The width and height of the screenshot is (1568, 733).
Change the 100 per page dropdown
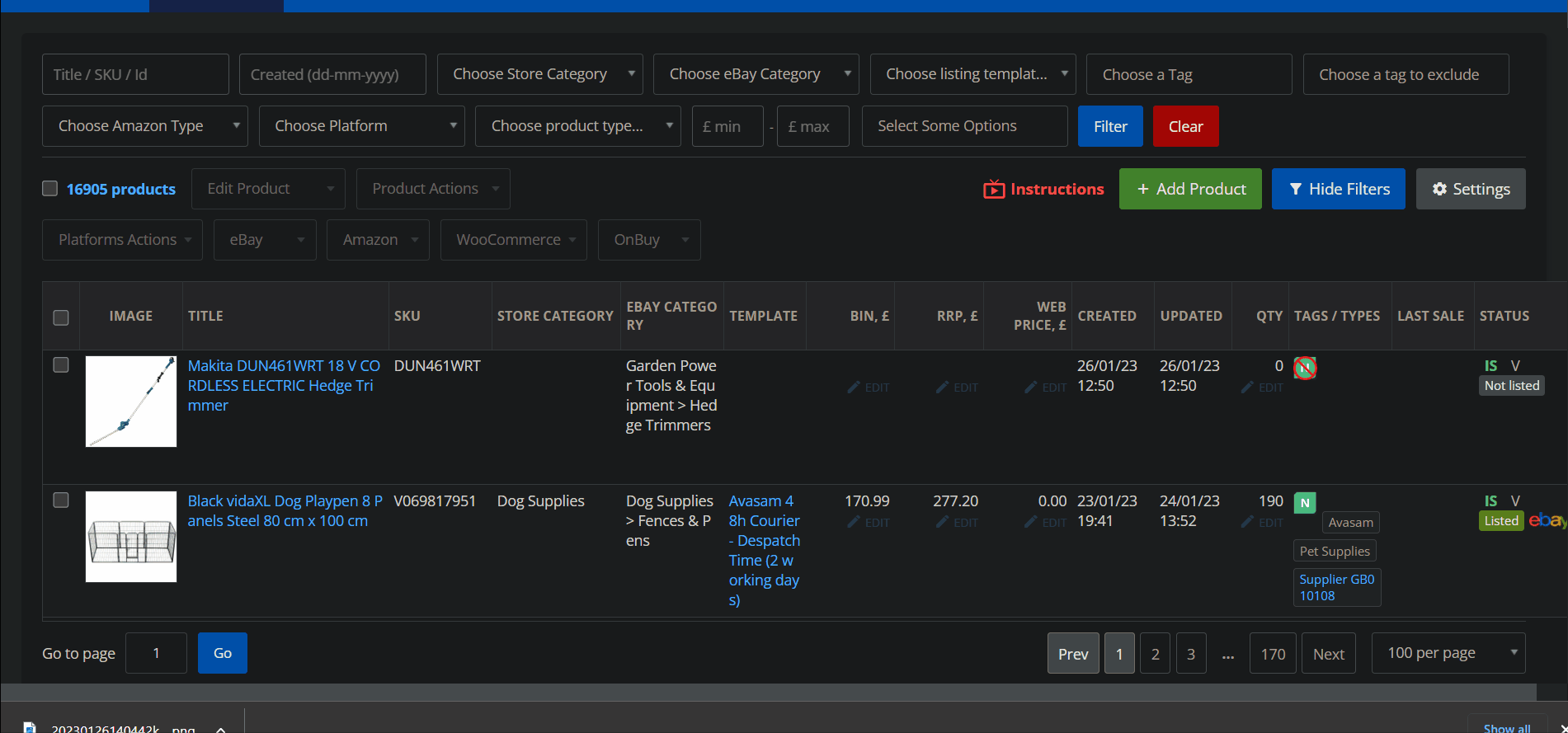[1448, 653]
